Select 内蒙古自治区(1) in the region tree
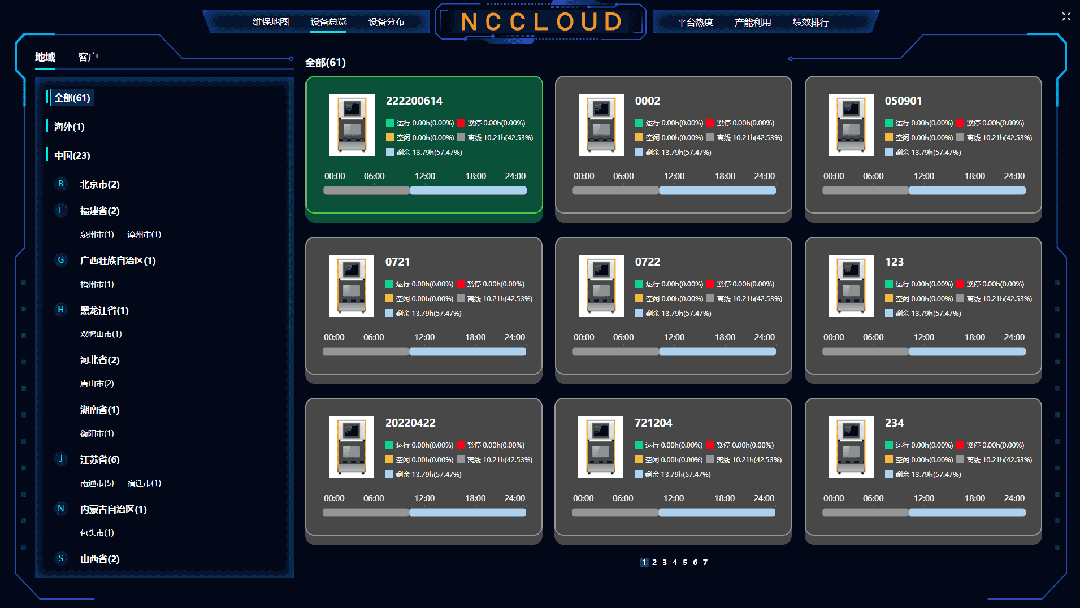 pos(113,509)
